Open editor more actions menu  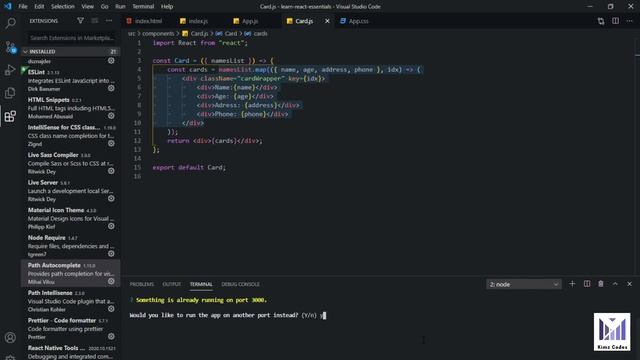point(629,21)
